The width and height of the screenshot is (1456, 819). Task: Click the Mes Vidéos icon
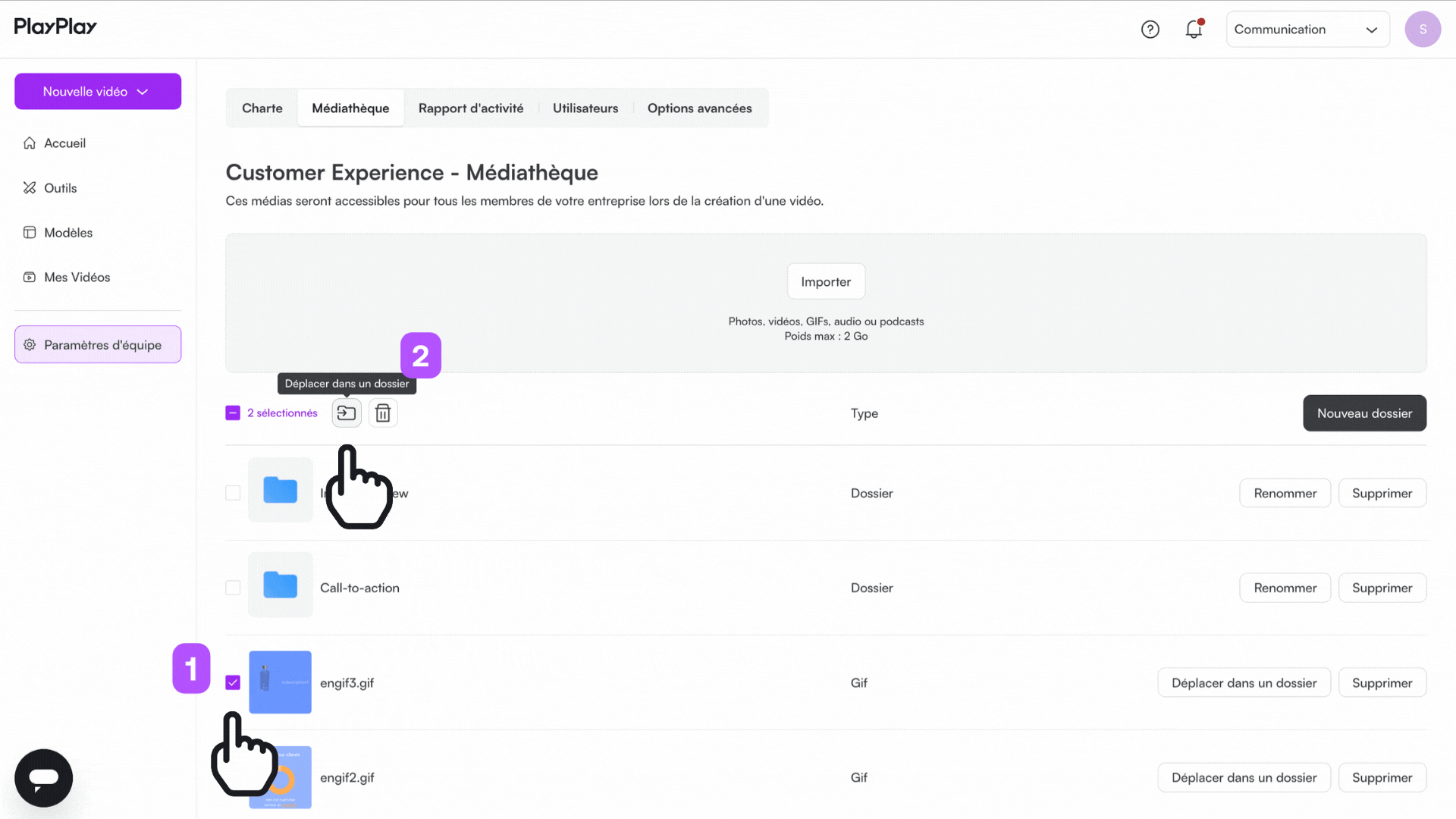tap(30, 278)
